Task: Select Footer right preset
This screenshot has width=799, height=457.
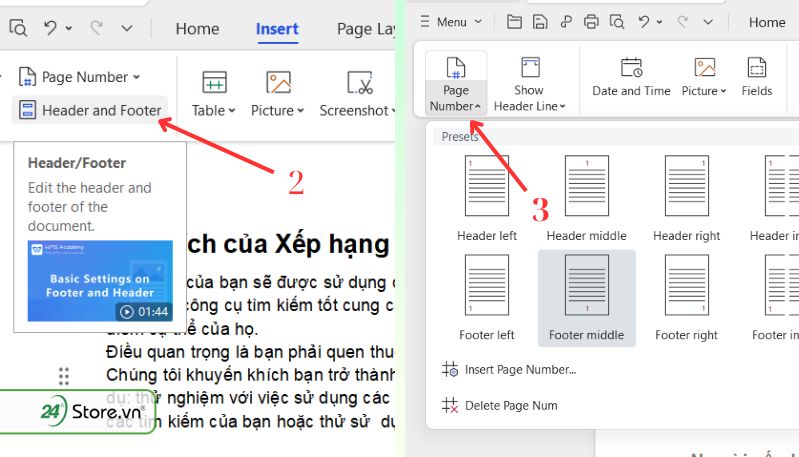Action: tap(686, 298)
